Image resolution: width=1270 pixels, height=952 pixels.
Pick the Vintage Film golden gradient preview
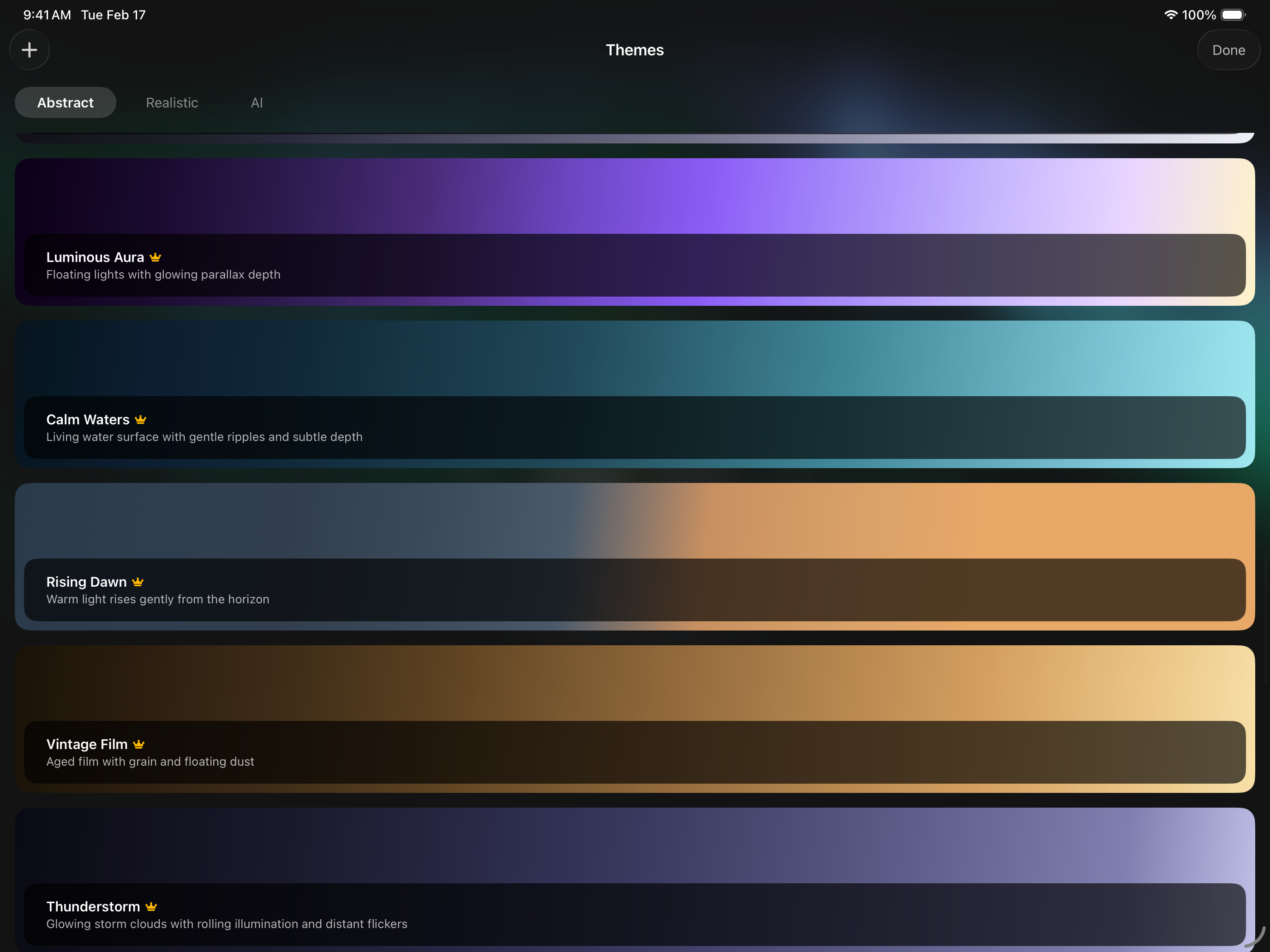(x=635, y=683)
